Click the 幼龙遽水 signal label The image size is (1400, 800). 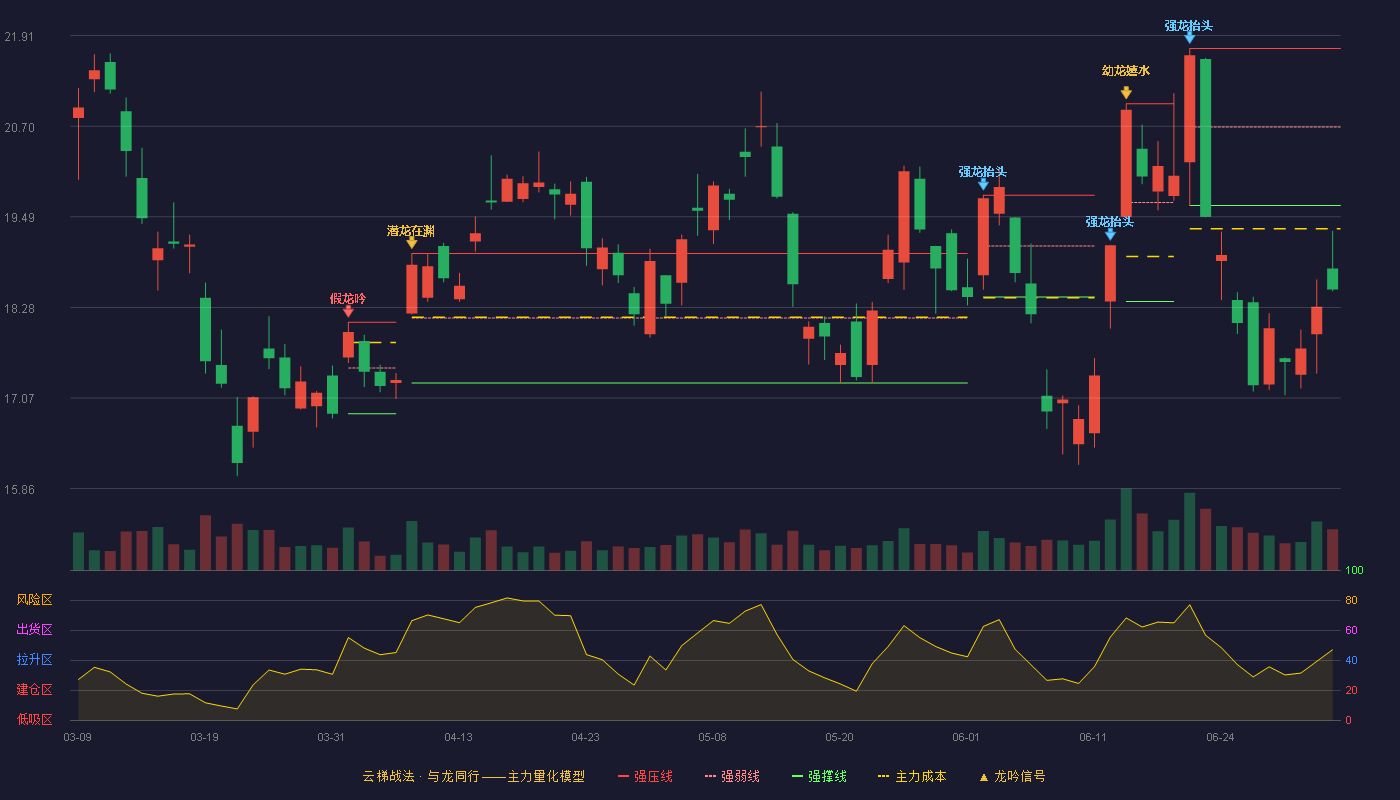click(x=1126, y=71)
